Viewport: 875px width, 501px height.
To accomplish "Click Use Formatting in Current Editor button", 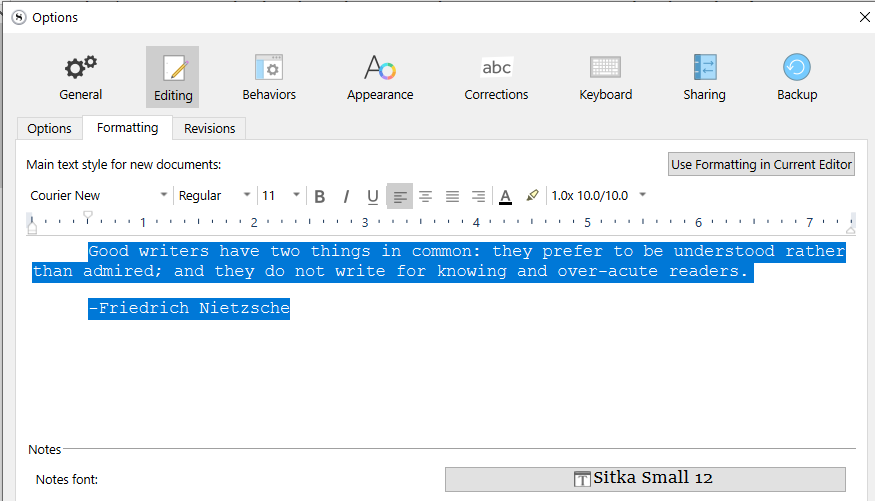I will (x=761, y=164).
